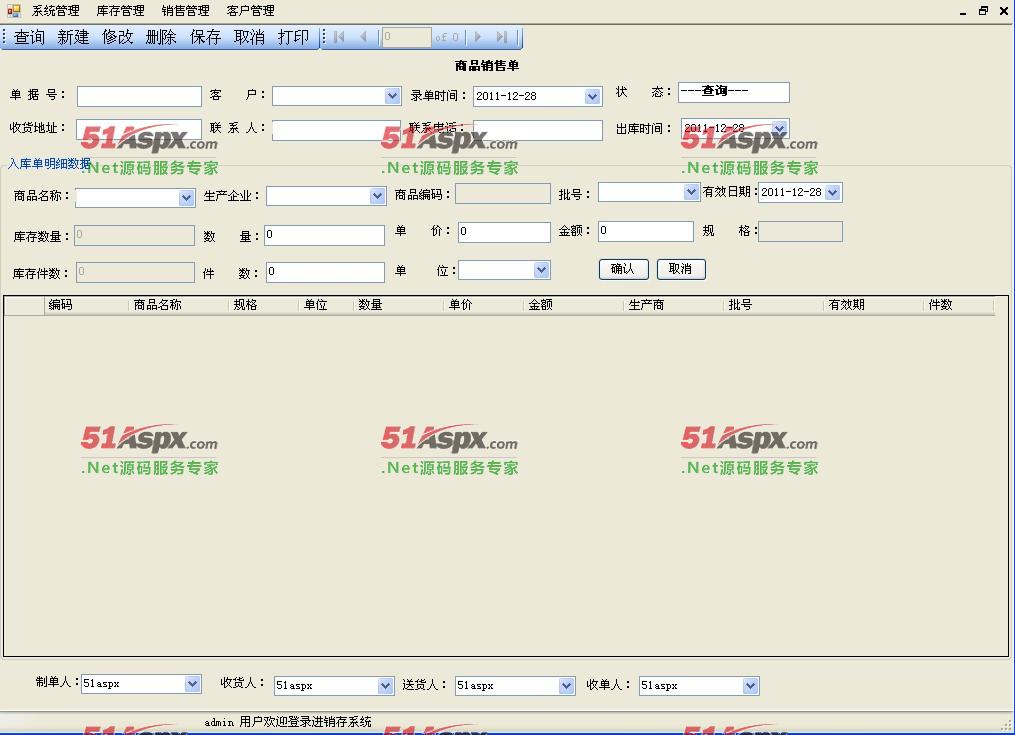Expand the 单位 dropdown
The image size is (1015, 735).
click(542, 269)
